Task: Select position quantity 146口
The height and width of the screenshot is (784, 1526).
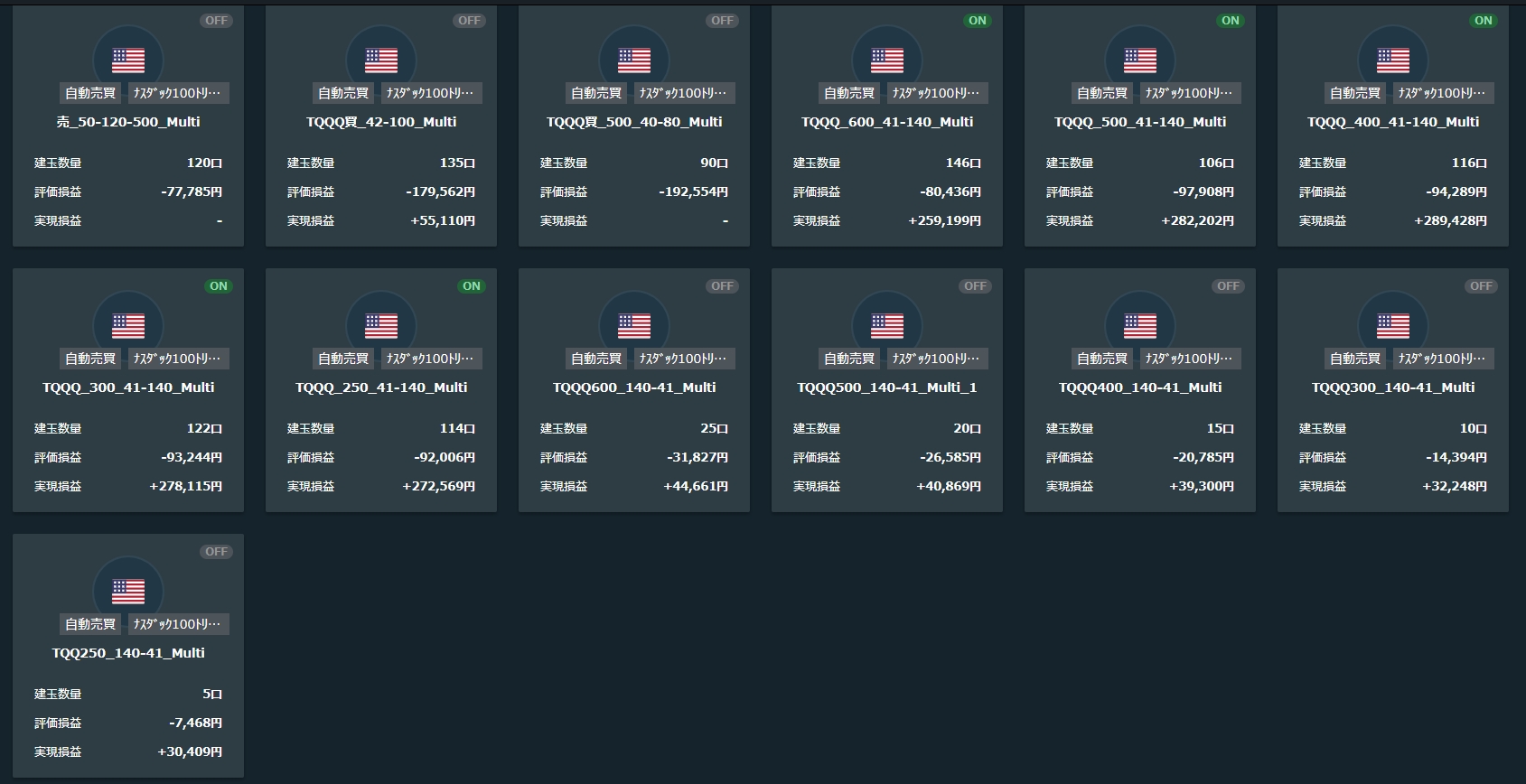Action: (963, 163)
